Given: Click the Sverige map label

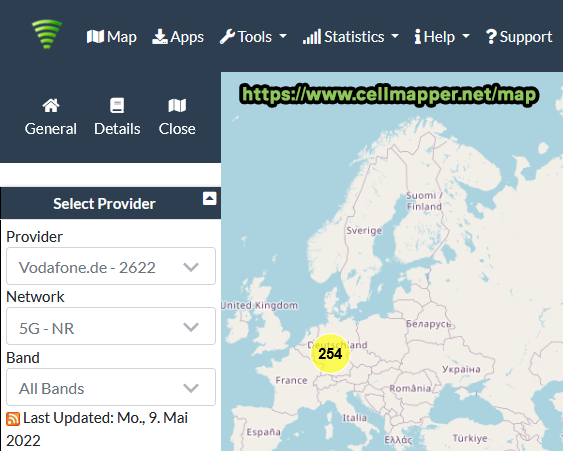Looking at the screenshot, I should click(x=364, y=231).
